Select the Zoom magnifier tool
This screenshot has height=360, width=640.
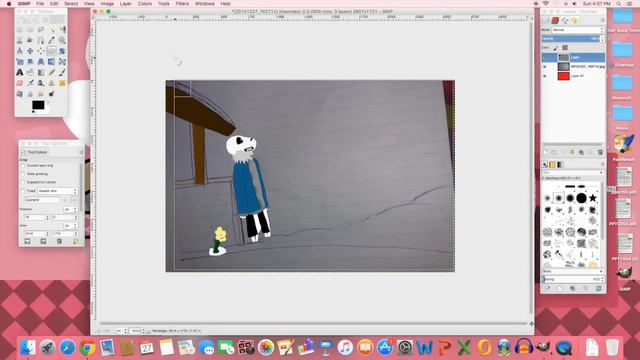[x=62, y=40]
